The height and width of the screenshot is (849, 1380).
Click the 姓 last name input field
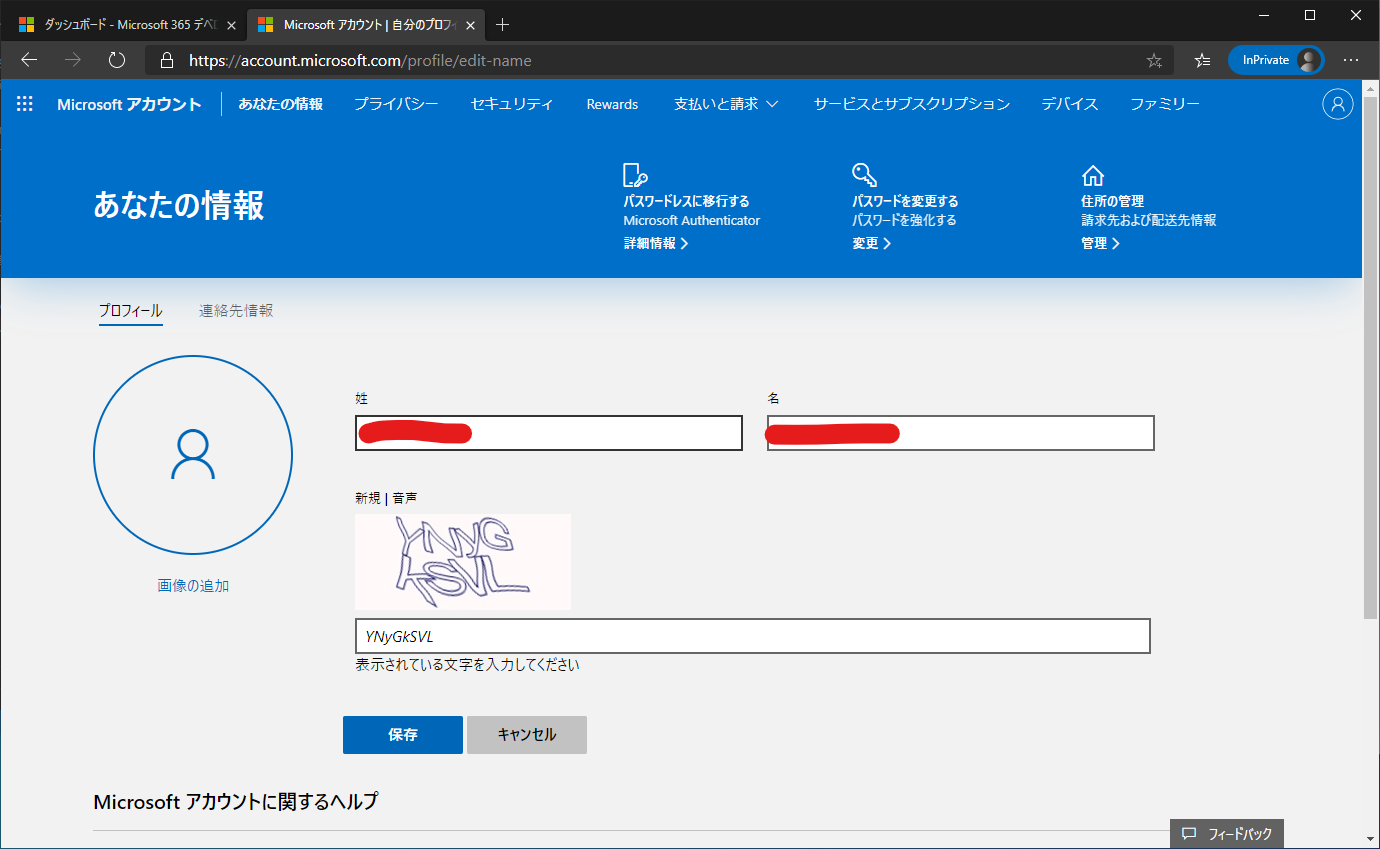549,433
